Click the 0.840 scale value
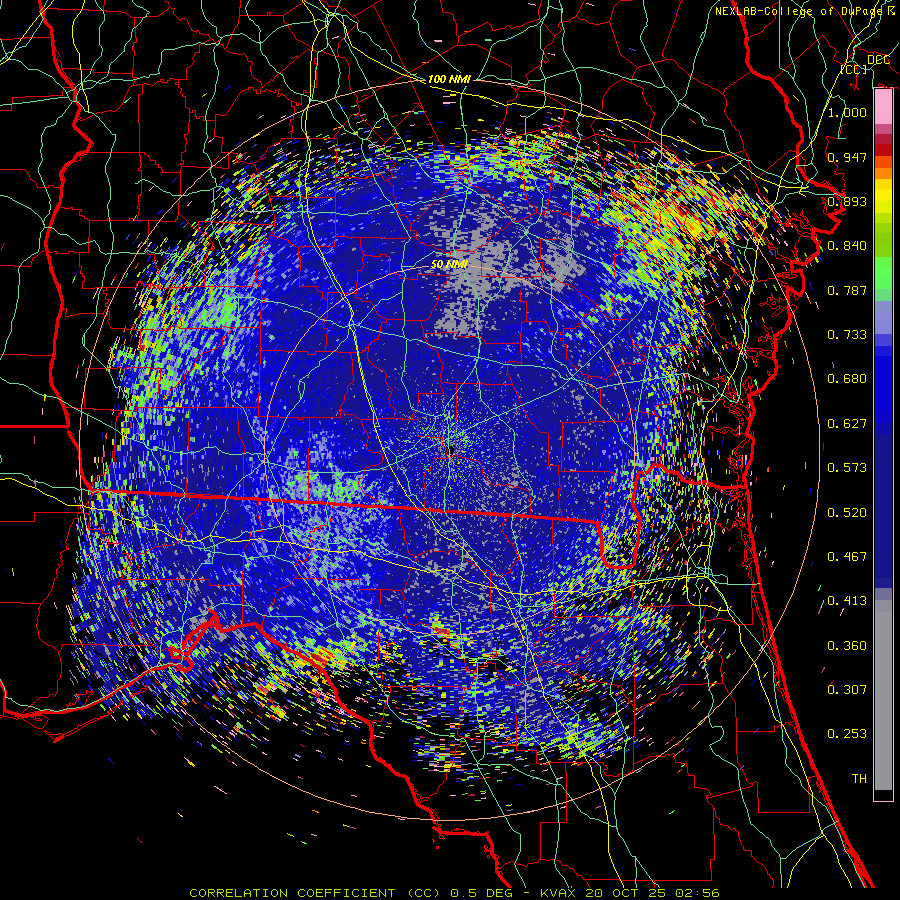This screenshot has height=900, width=900. 847,246
